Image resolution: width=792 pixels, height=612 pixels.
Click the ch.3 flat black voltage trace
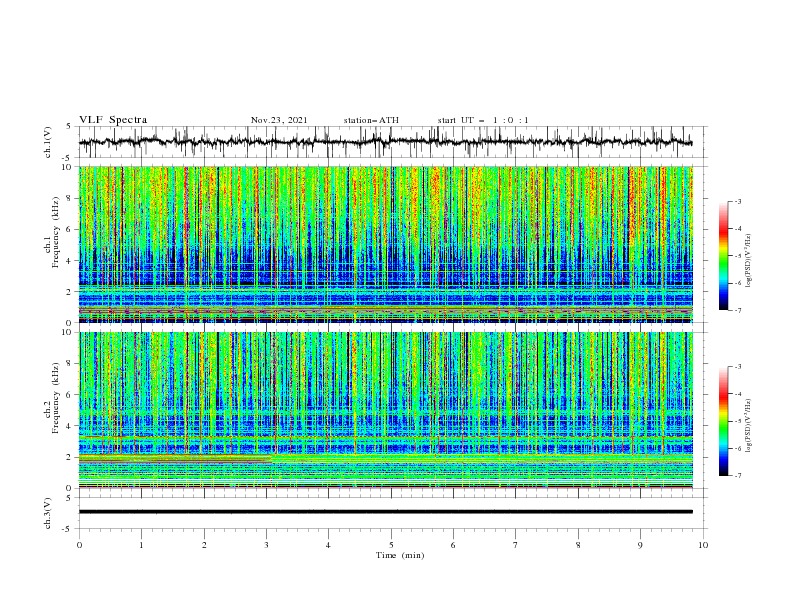pyautogui.click(x=385, y=512)
